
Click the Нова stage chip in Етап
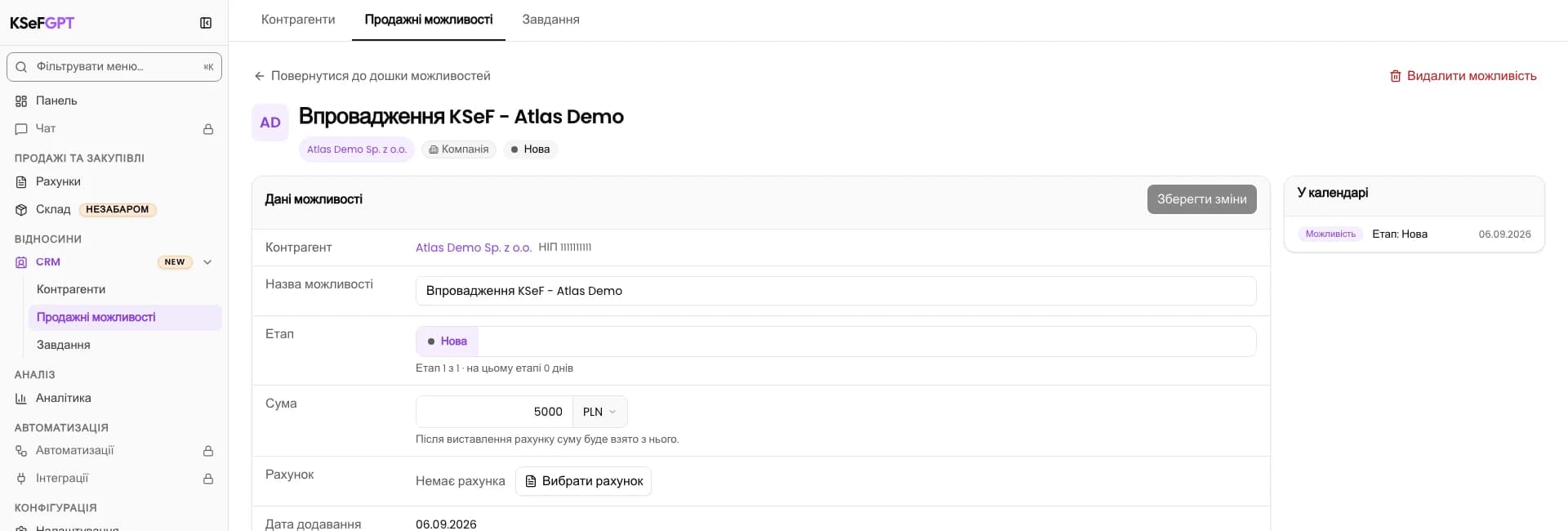coord(448,341)
